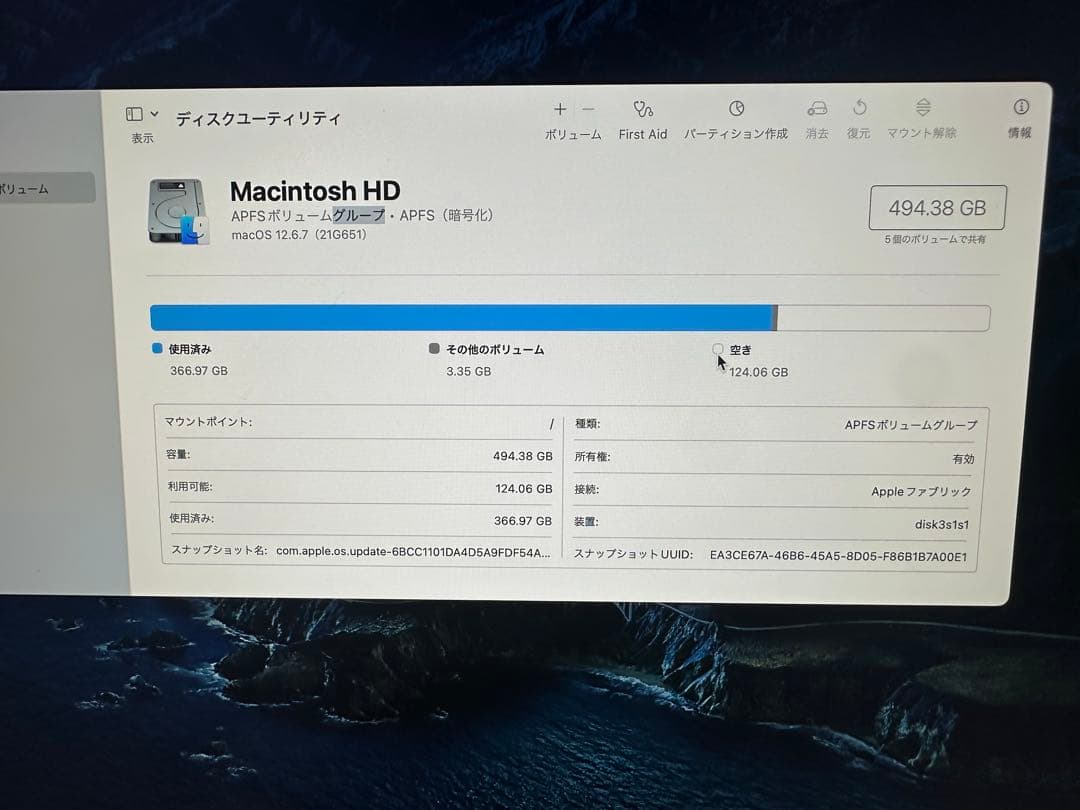Click the 消去 (Erase) icon
This screenshot has height=810, width=1080.
click(x=818, y=110)
